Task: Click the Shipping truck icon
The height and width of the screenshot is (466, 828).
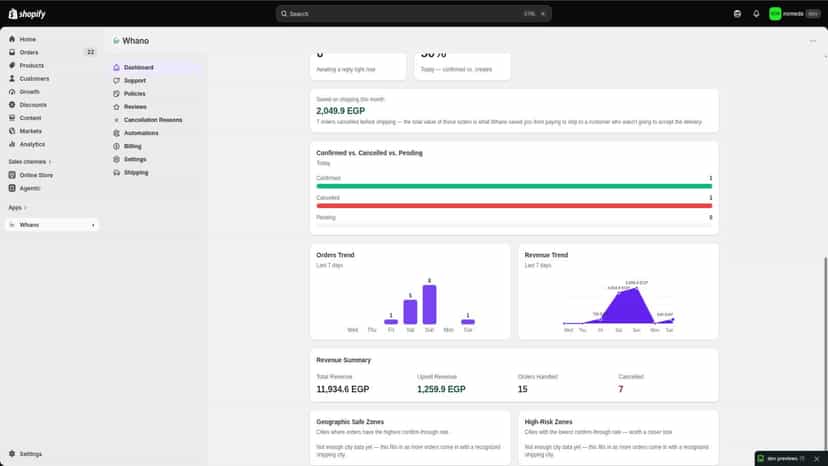Action: click(x=117, y=173)
